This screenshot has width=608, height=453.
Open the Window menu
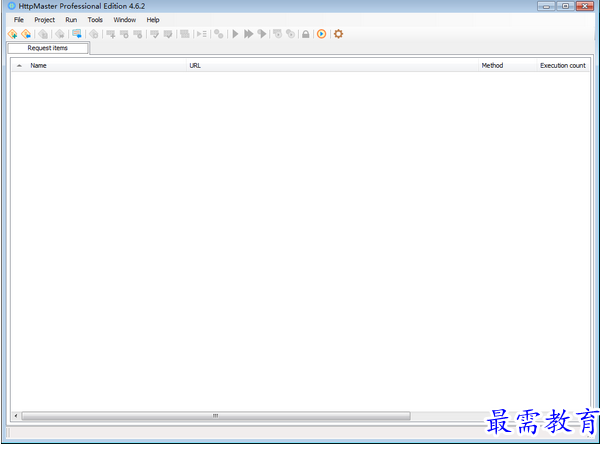tap(124, 20)
